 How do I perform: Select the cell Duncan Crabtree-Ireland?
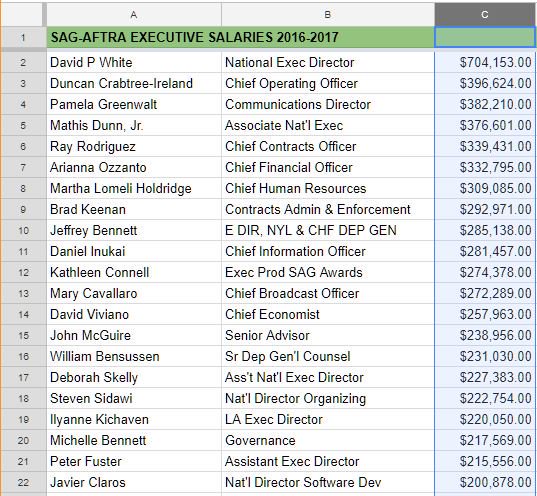[x=134, y=83]
